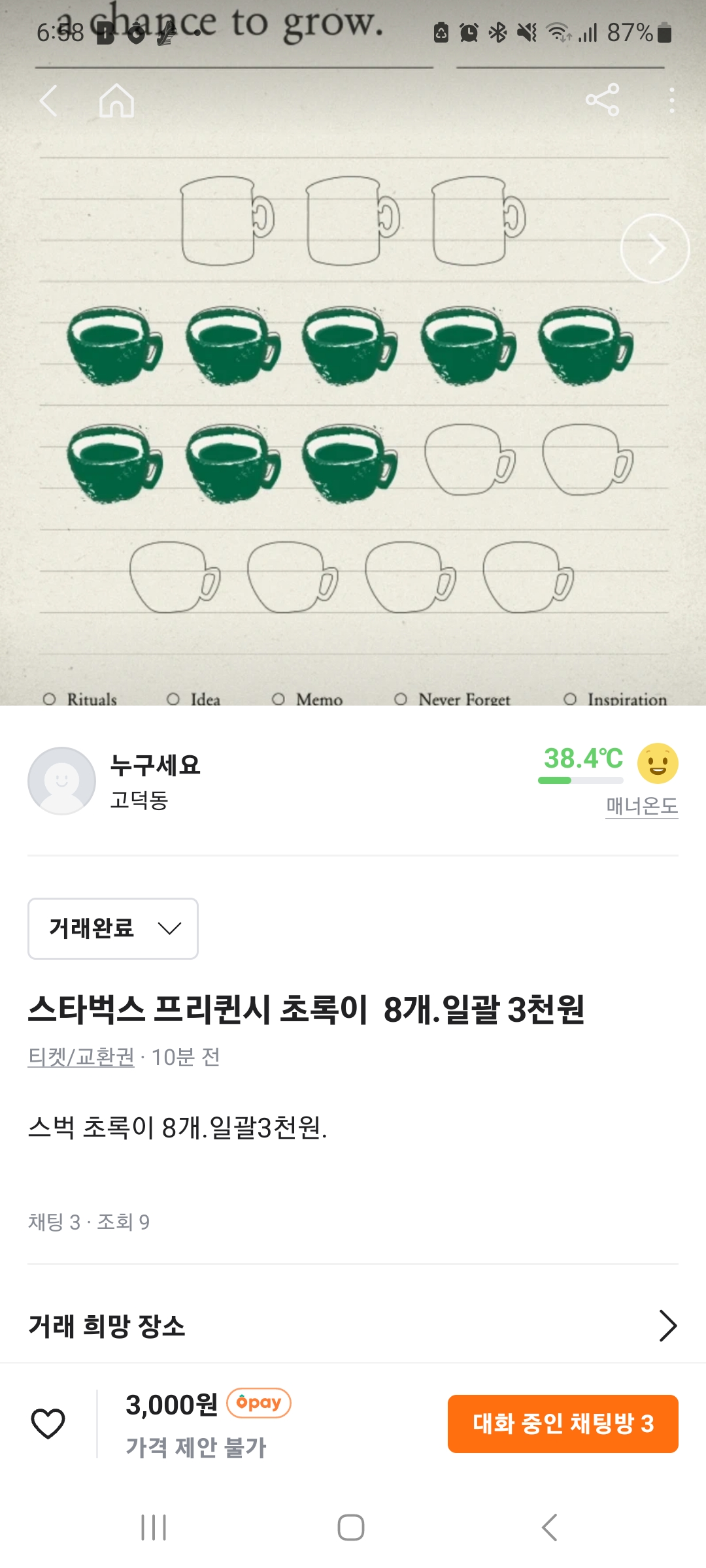
Task: Tap the seller's profile avatar
Action: click(62, 781)
